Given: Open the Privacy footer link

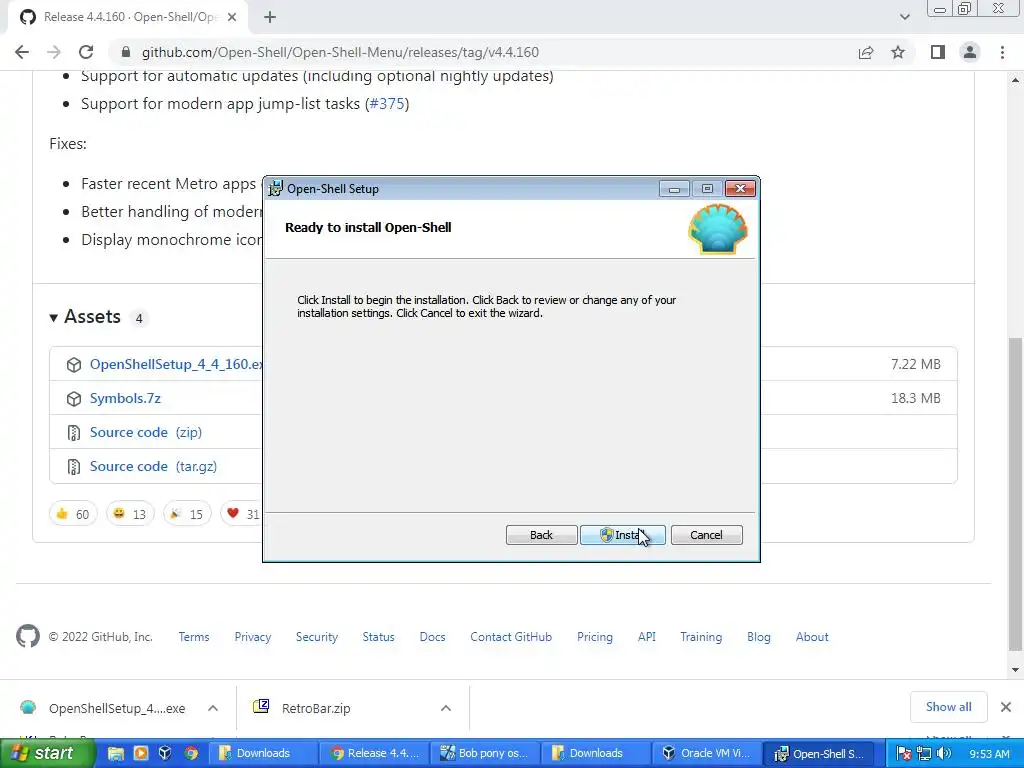Looking at the screenshot, I should pos(253,637).
